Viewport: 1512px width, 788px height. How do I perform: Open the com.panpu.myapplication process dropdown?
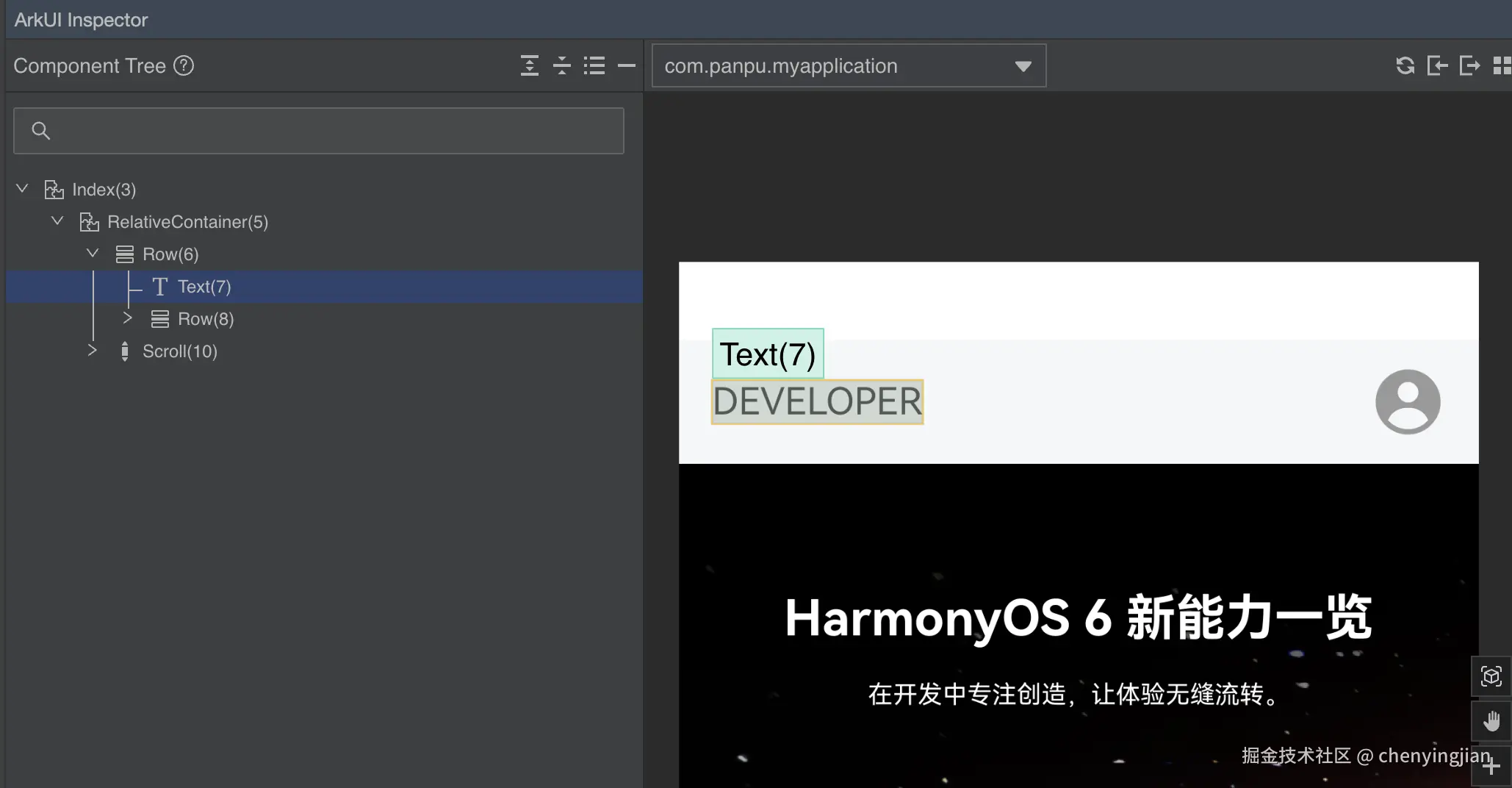(849, 66)
